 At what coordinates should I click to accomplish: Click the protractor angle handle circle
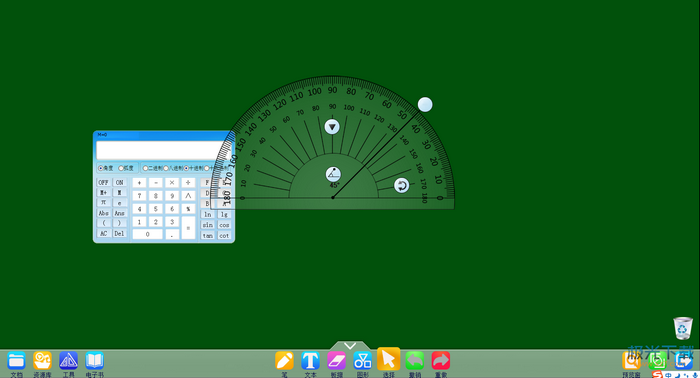425,105
